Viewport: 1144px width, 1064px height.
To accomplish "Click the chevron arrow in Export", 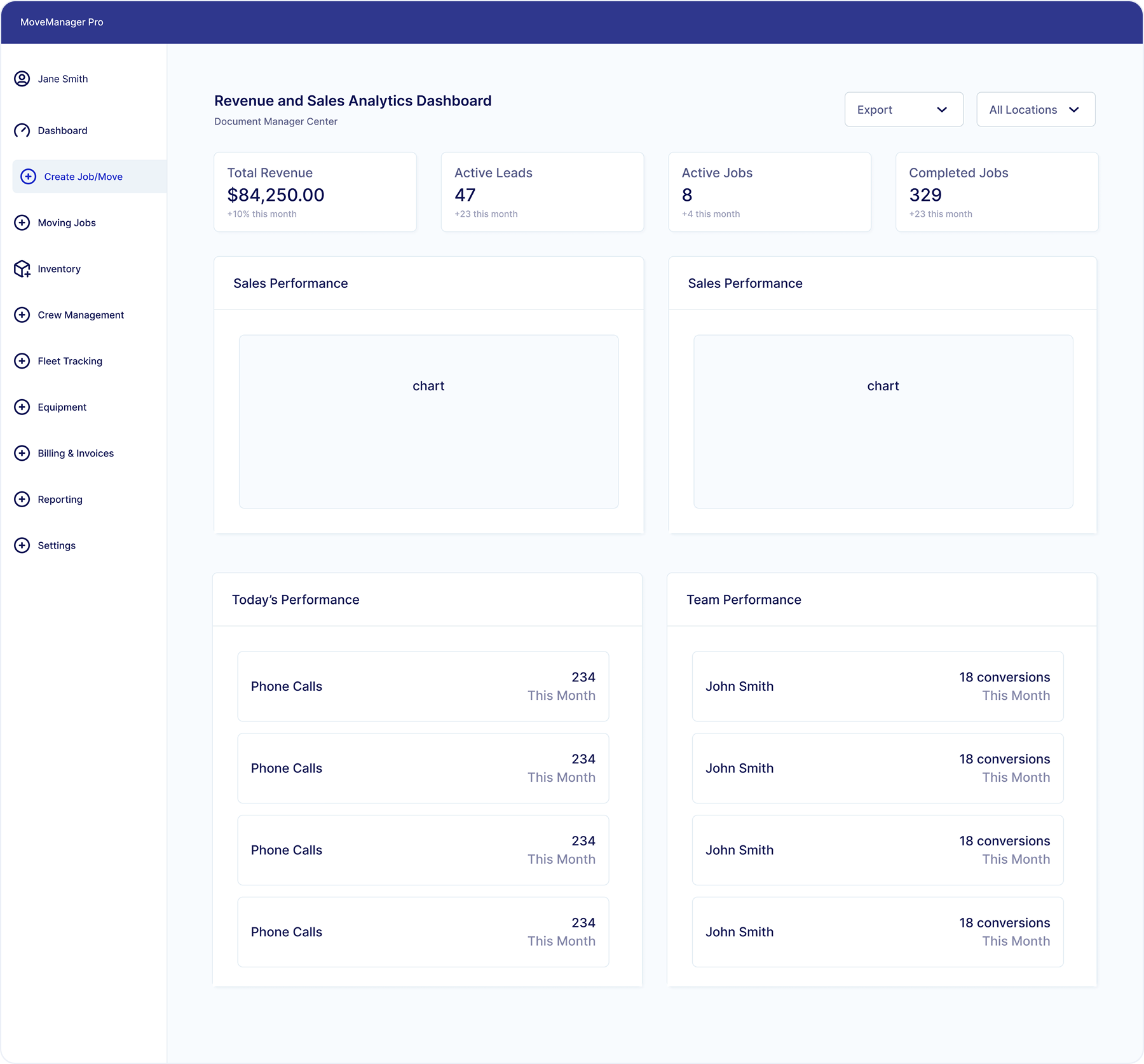I will point(942,110).
